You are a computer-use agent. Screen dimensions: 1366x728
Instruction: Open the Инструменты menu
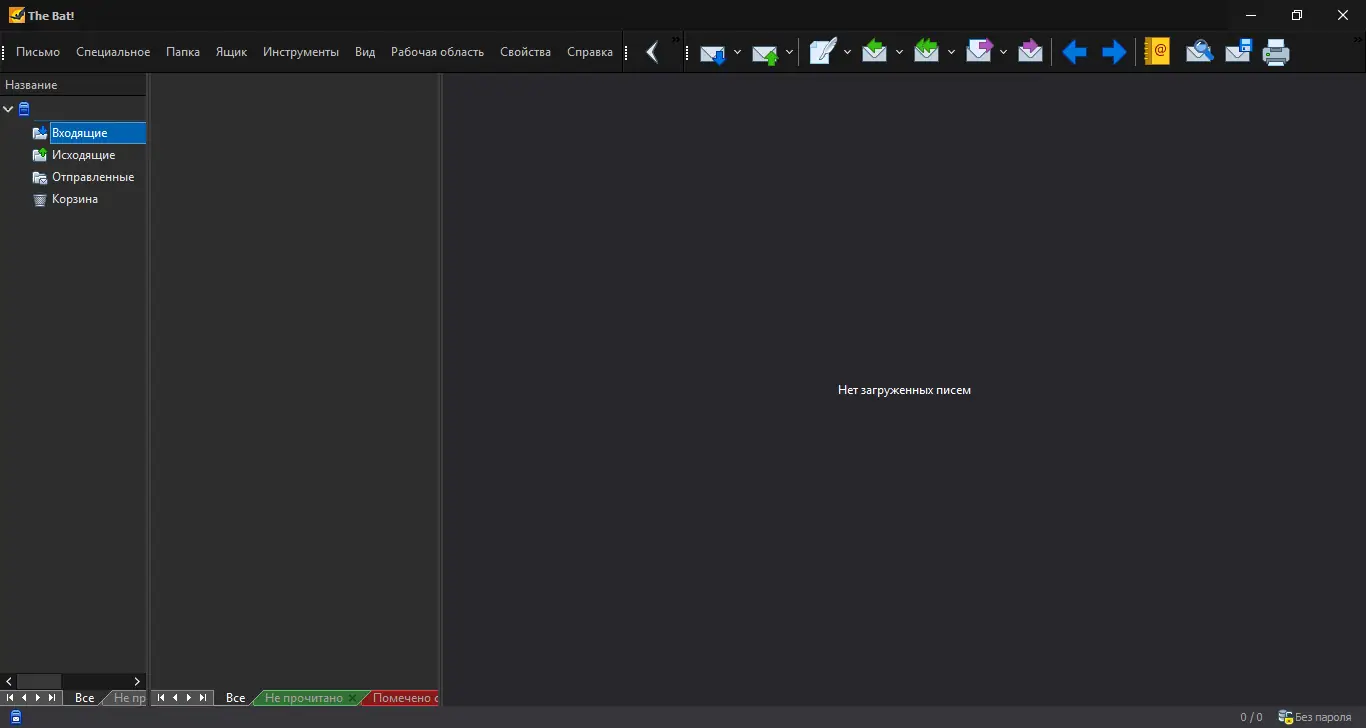[x=301, y=52]
